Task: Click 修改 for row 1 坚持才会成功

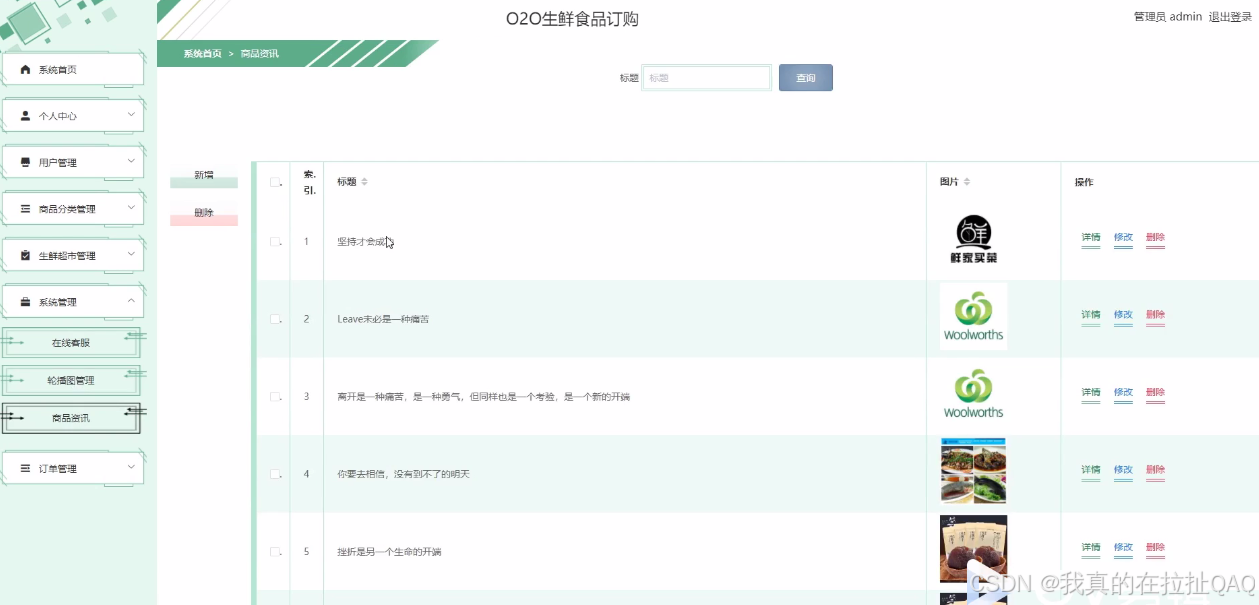Action: tap(1123, 238)
